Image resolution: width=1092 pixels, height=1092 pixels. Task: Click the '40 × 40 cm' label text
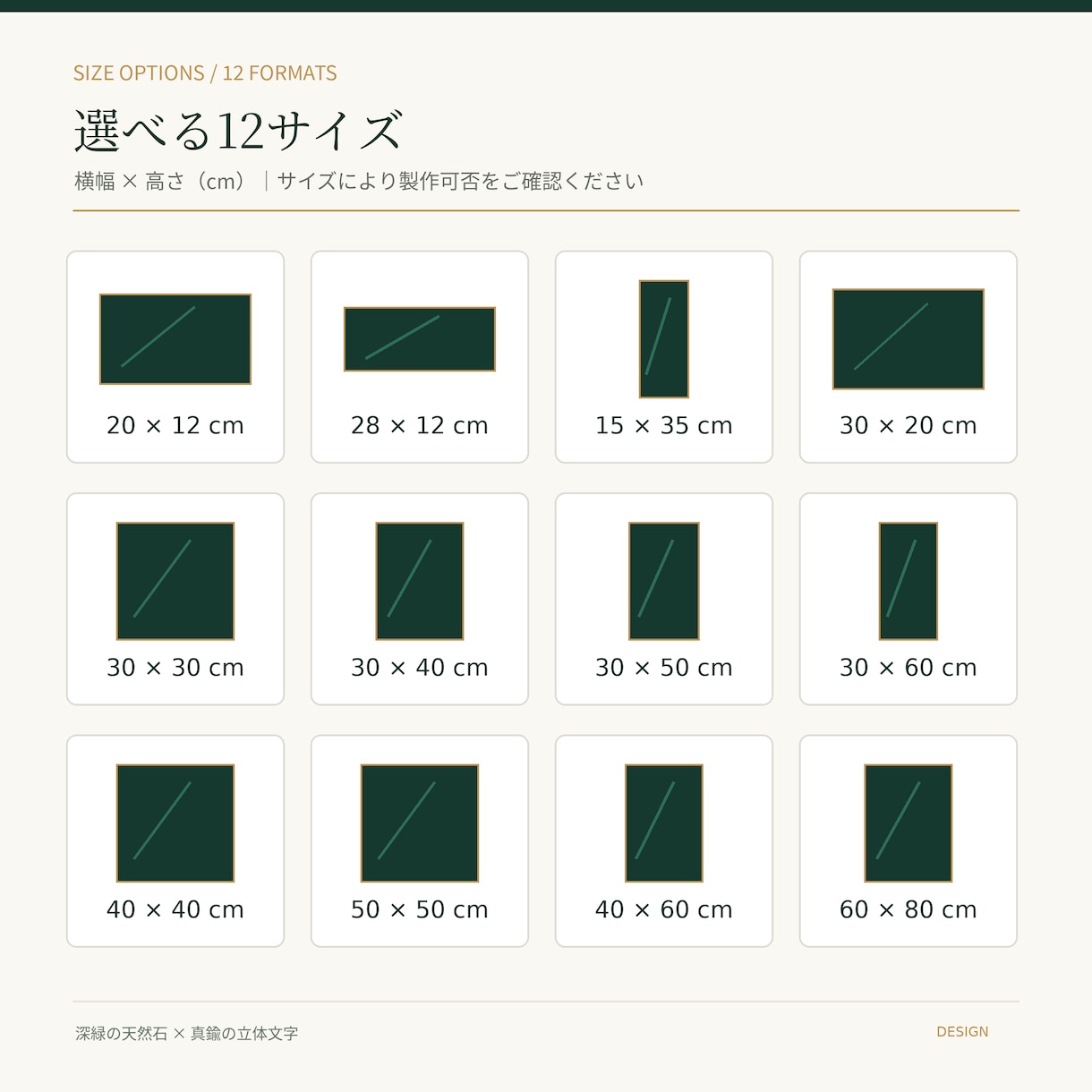[x=175, y=909]
